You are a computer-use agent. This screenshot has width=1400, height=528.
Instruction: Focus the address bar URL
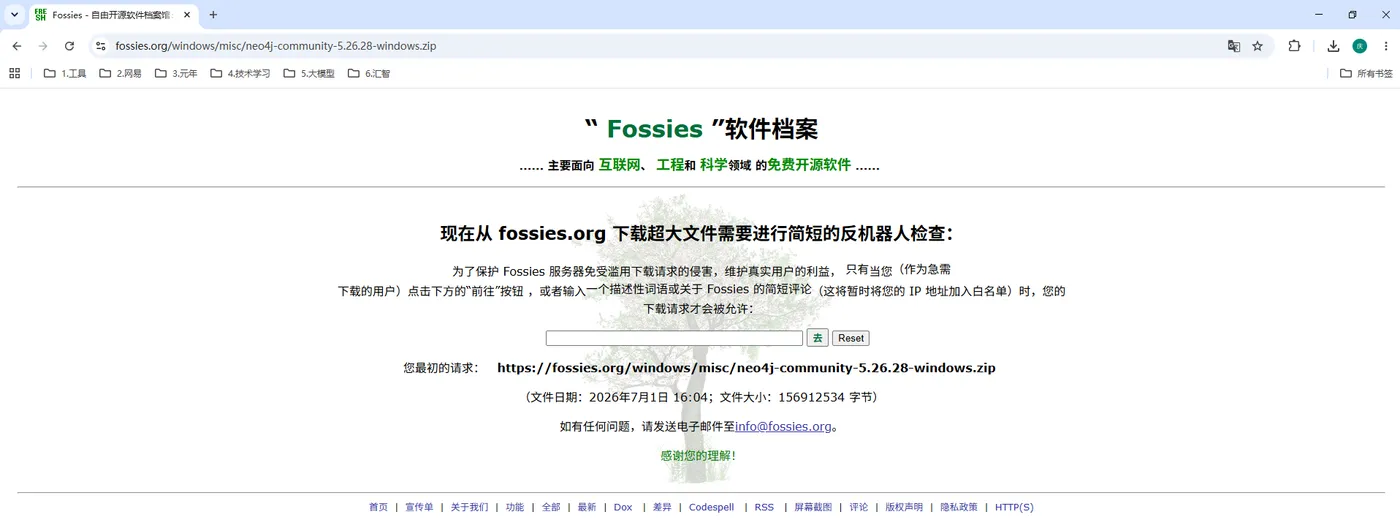[275, 46]
